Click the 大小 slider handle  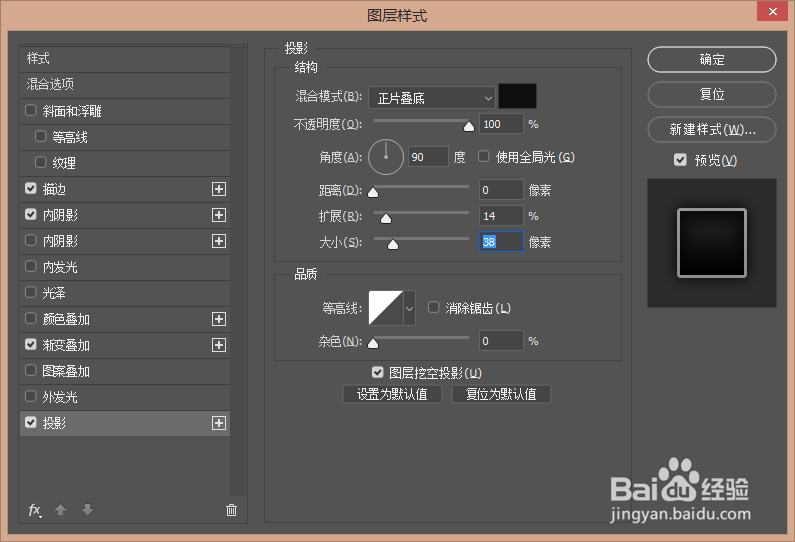[393, 245]
